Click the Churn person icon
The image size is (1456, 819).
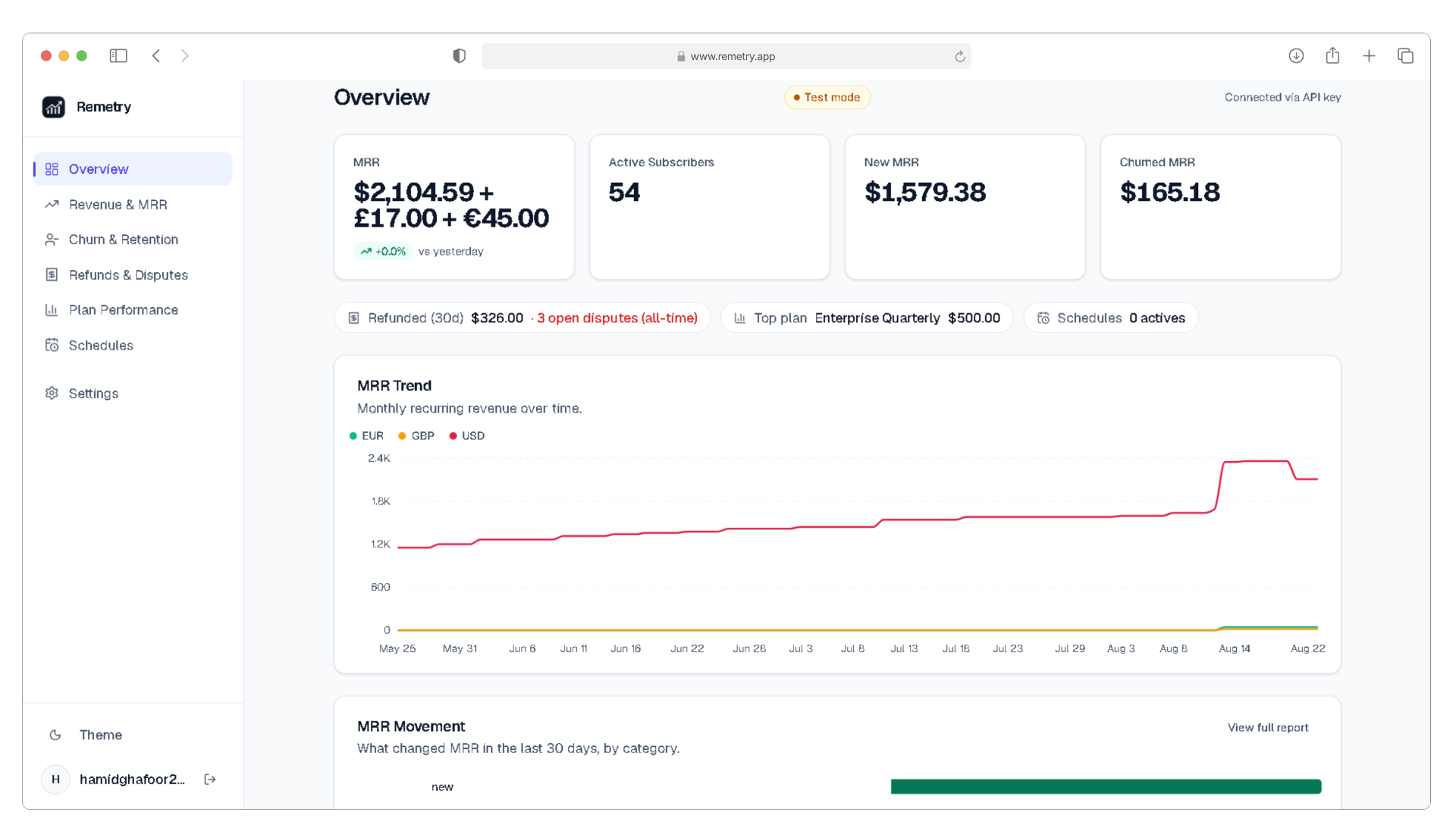pos(52,240)
